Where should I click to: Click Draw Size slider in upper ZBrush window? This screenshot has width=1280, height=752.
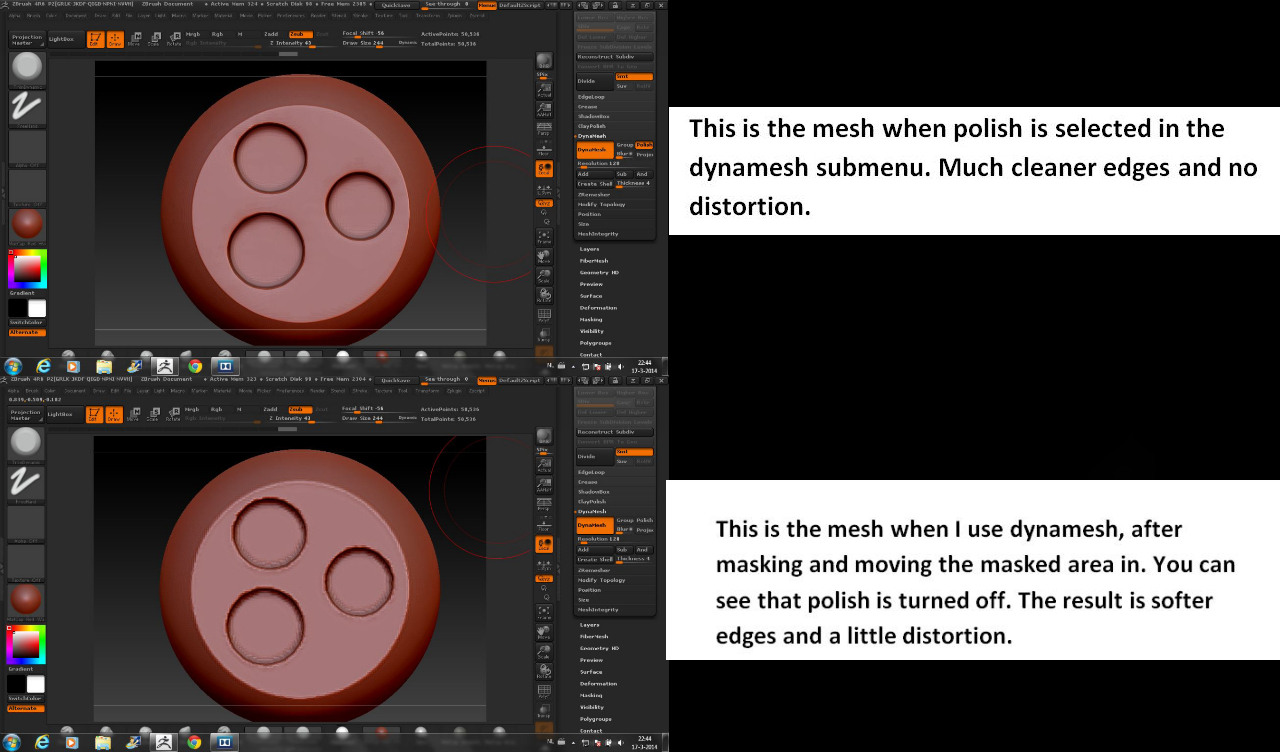pos(380,43)
